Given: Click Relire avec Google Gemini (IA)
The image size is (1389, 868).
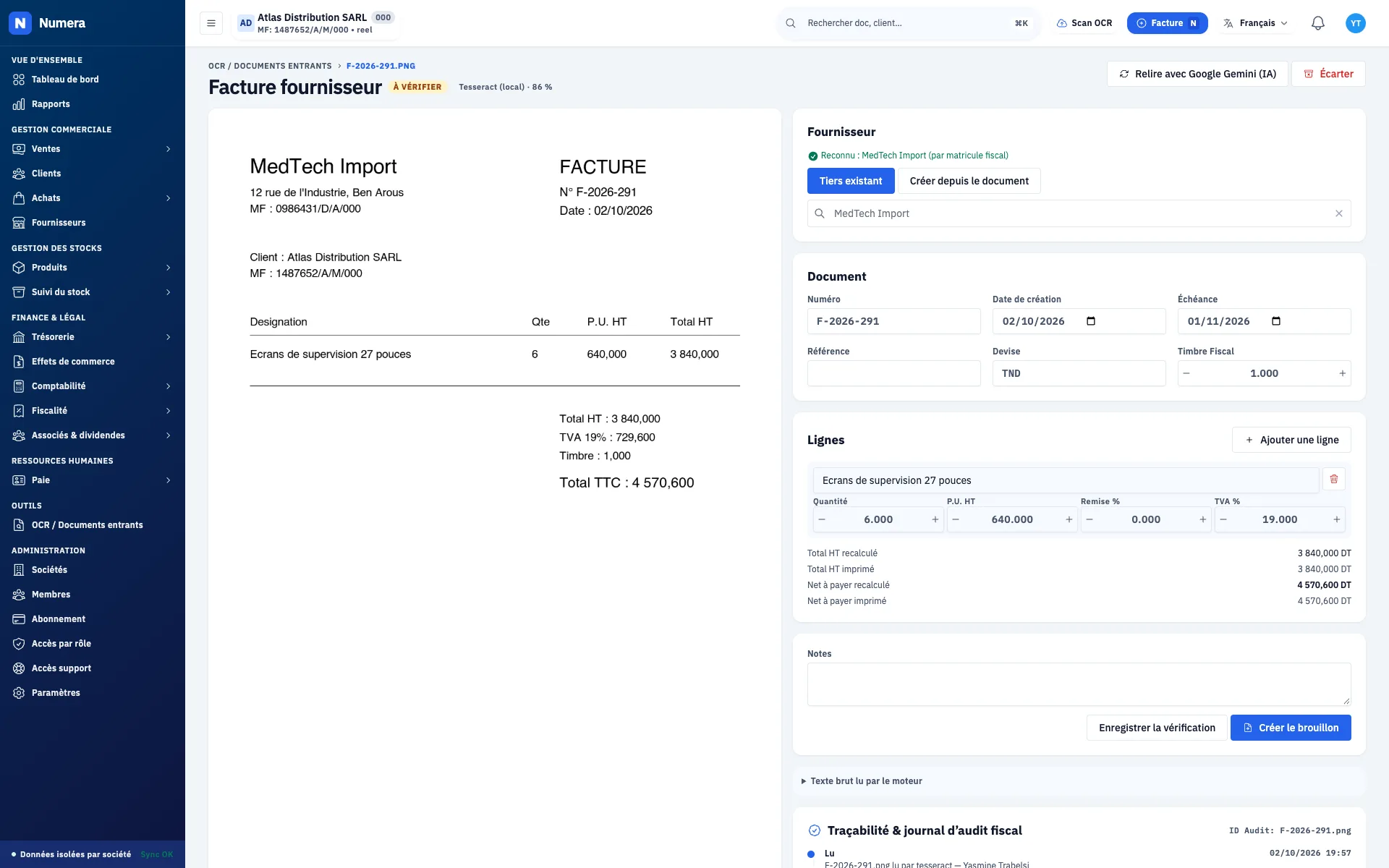Looking at the screenshot, I should pyautogui.click(x=1197, y=74).
